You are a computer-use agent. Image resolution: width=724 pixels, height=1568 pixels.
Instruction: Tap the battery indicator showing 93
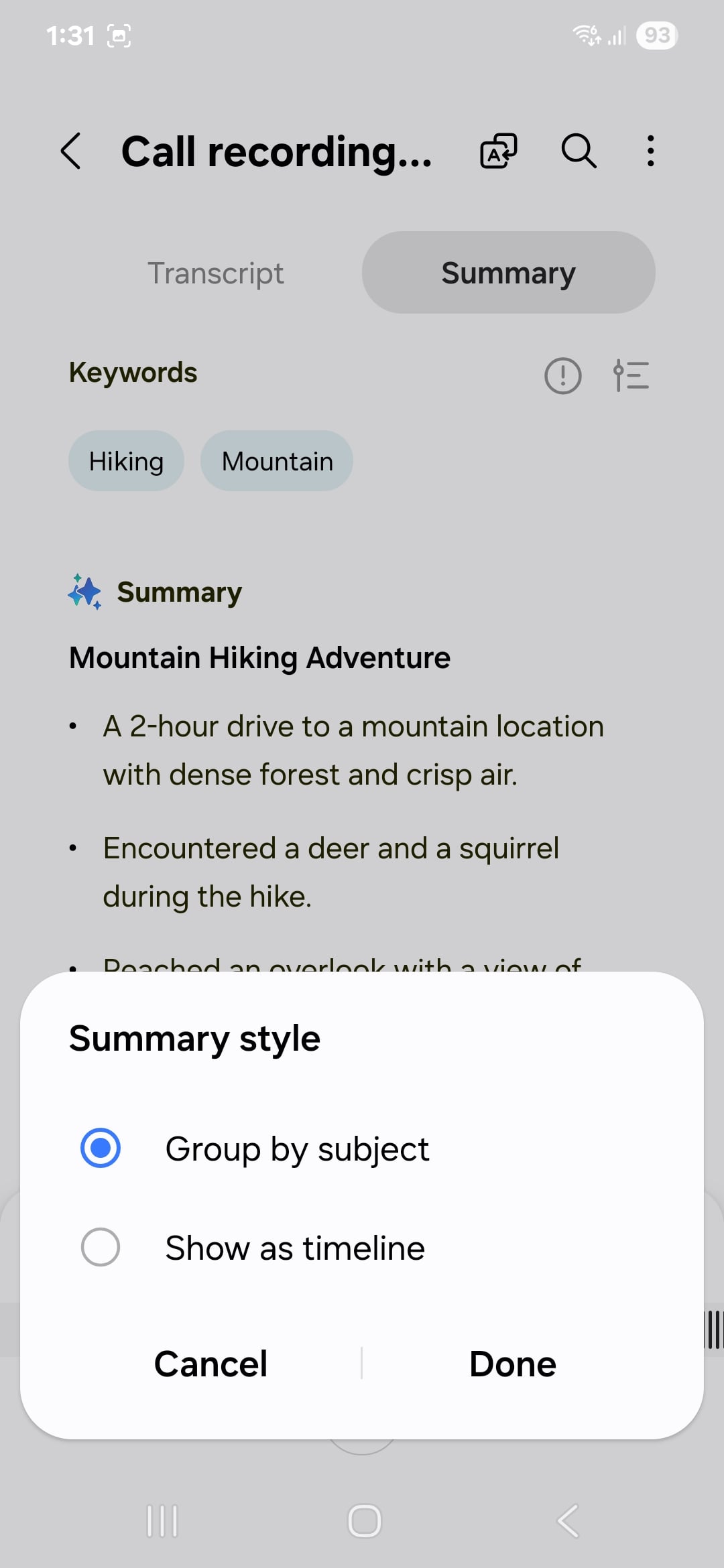[x=657, y=35]
